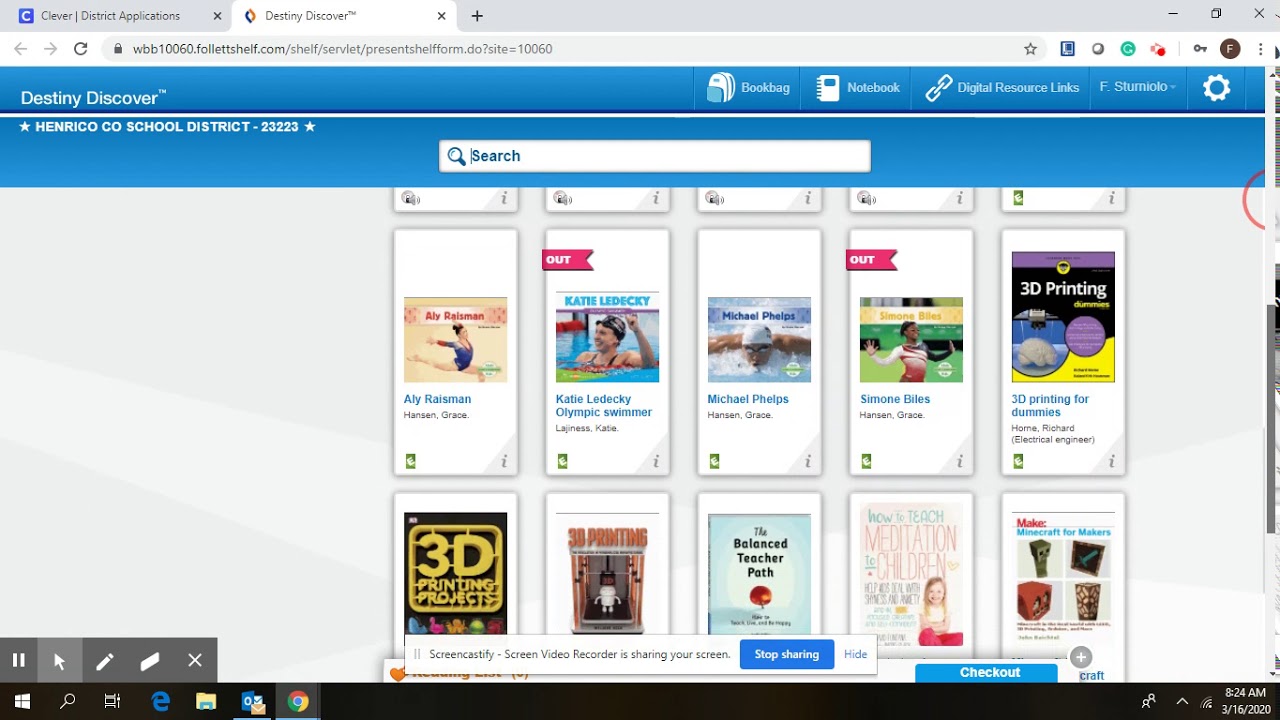
Task: Open the Chrome profile avatar F
Action: tap(1231, 48)
